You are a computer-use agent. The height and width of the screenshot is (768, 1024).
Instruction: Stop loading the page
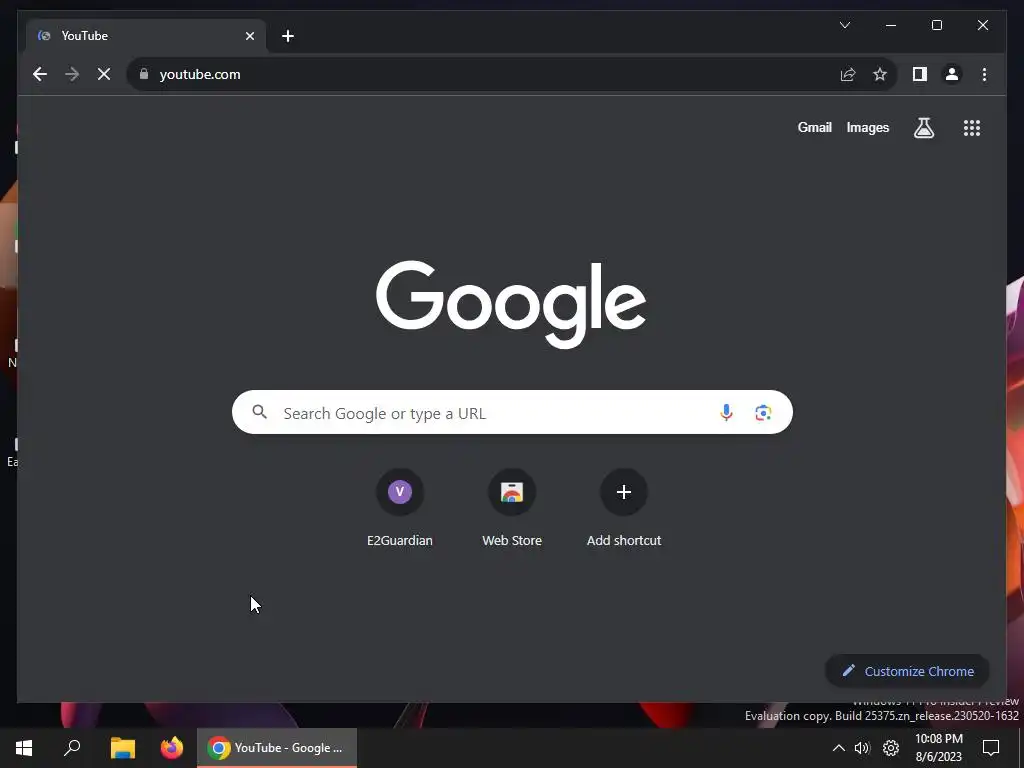click(x=104, y=74)
